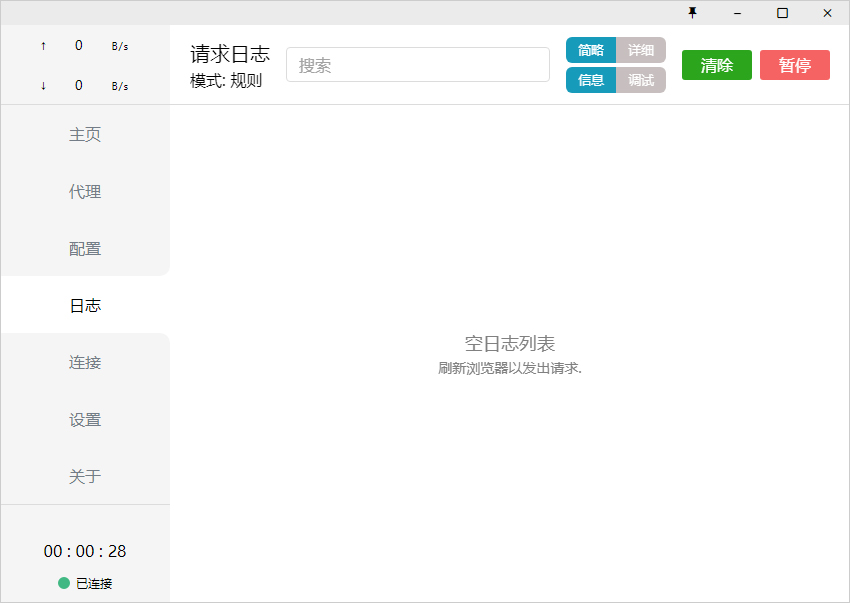Image resolution: width=850 pixels, height=603 pixels.
Task: Click the green connection status dot
Action: (x=63, y=583)
